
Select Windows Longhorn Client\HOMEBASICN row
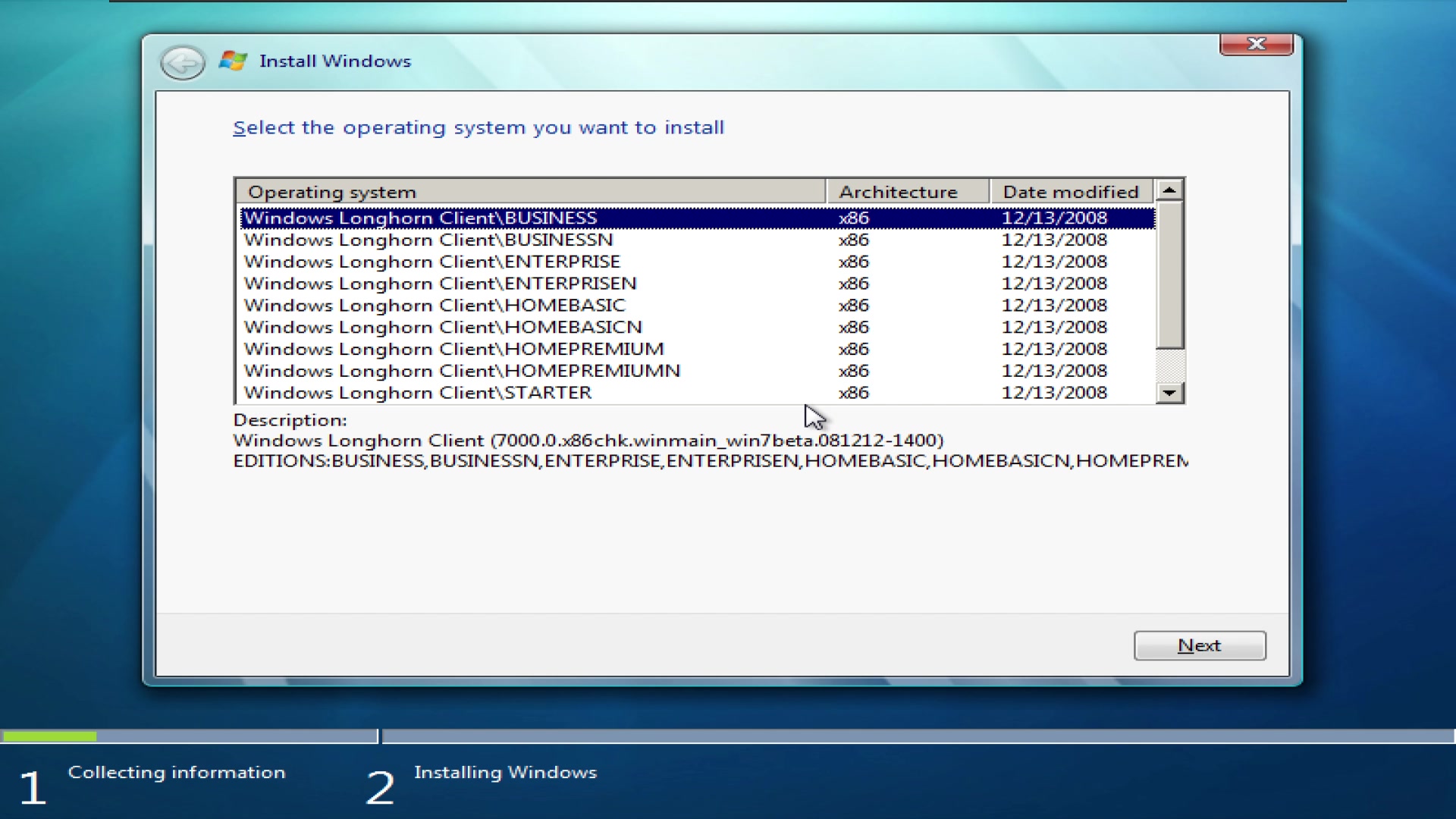click(698, 328)
